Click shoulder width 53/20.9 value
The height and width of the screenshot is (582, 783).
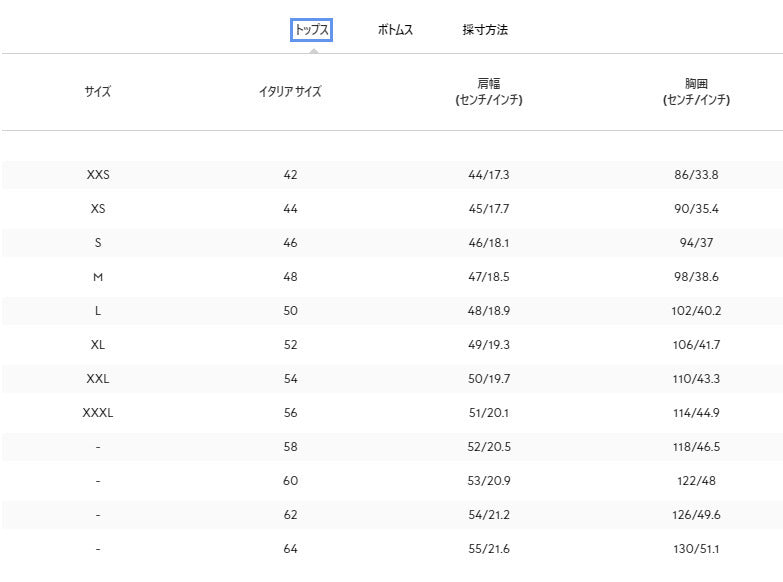pos(489,481)
